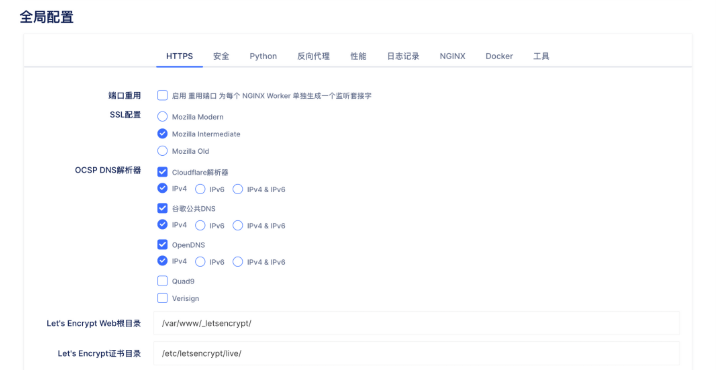Switch to the HTTPS tab
The height and width of the screenshot is (370, 716).
coord(179,56)
